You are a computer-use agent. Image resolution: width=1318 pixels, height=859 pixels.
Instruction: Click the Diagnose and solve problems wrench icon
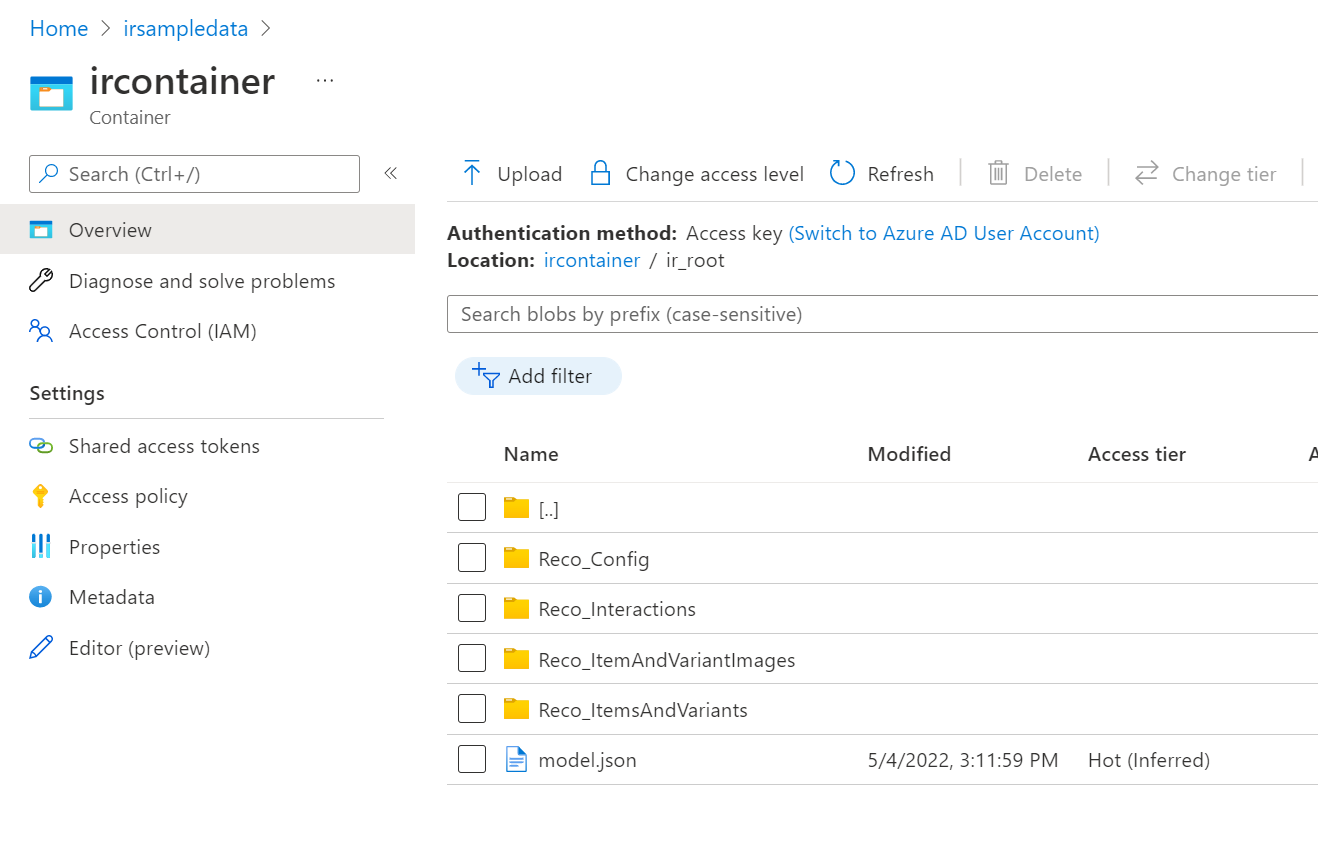(x=40, y=281)
